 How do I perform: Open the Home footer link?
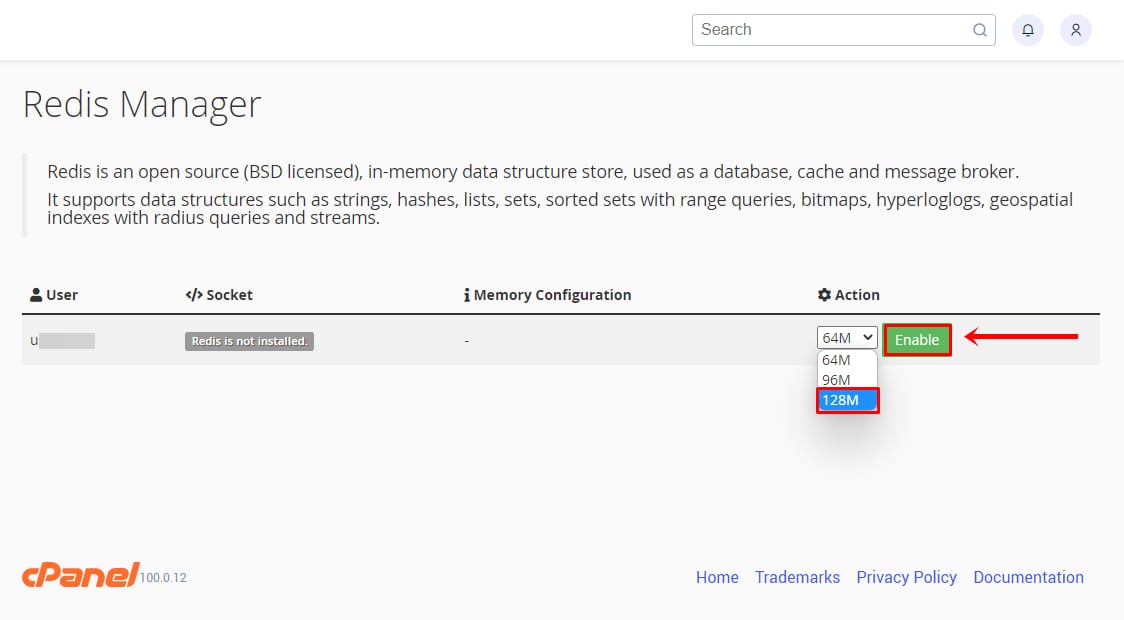click(x=717, y=577)
